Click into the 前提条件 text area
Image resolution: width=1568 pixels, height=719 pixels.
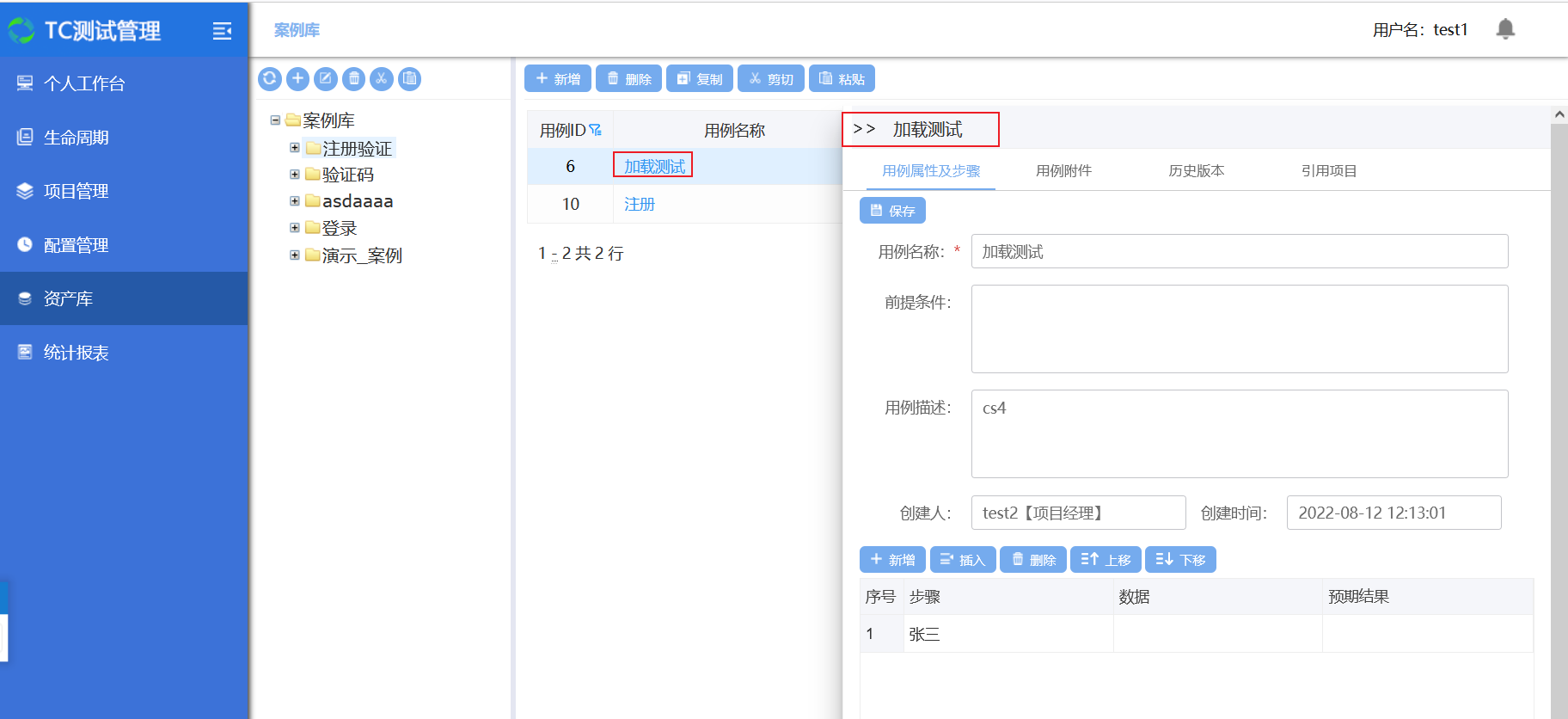coord(1239,329)
